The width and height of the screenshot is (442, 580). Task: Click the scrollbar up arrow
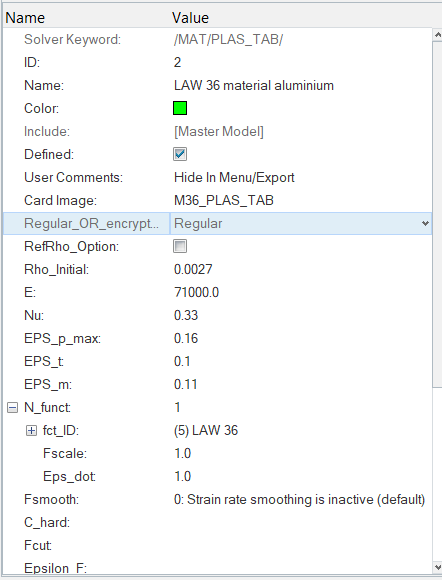(438, 36)
